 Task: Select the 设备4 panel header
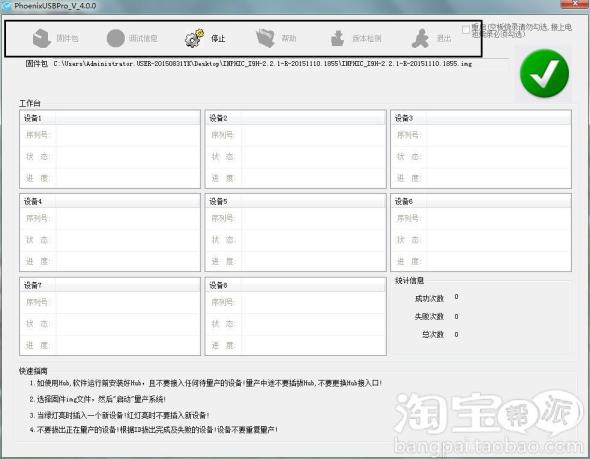(110, 202)
